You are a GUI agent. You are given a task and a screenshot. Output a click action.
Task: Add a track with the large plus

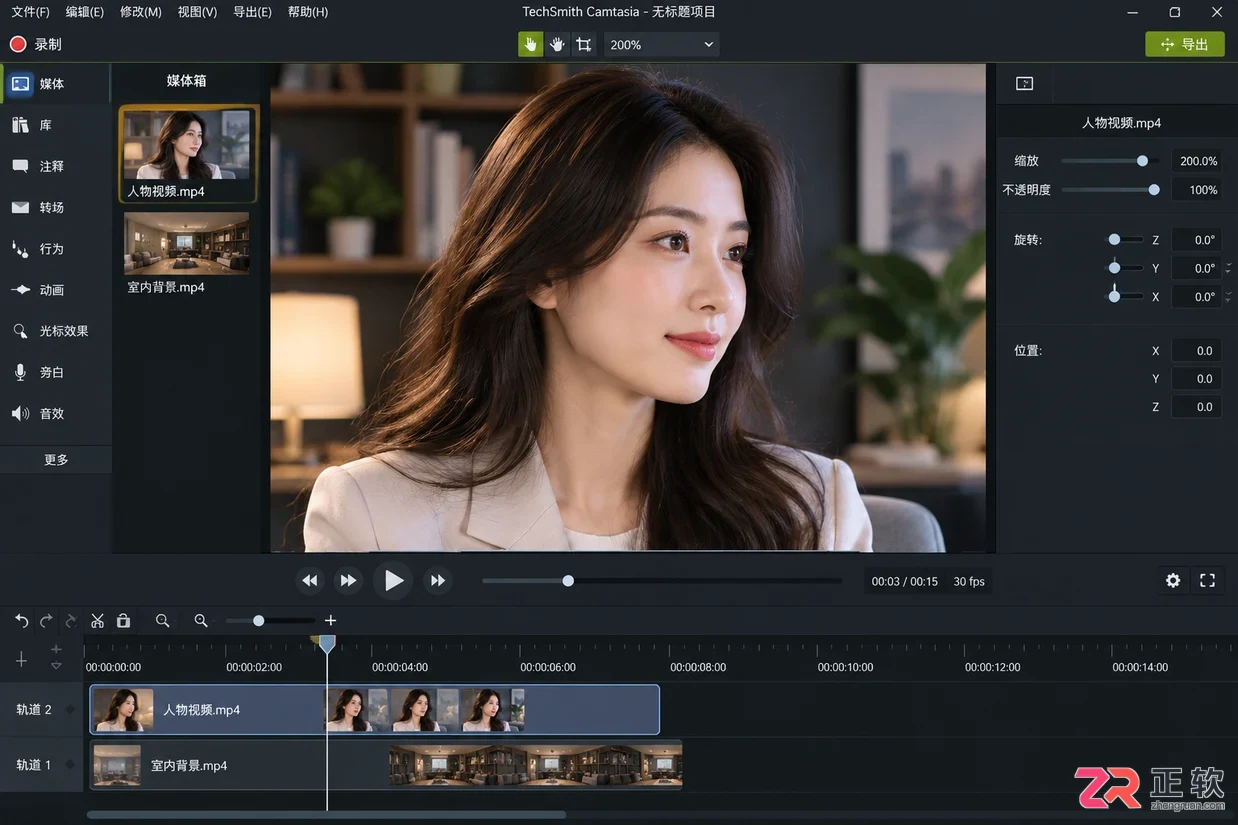coord(21,660)
